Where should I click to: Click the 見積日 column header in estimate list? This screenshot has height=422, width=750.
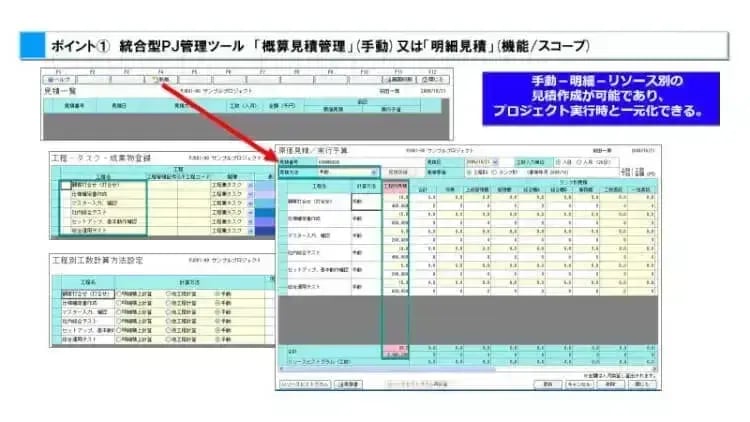[119, 104]
